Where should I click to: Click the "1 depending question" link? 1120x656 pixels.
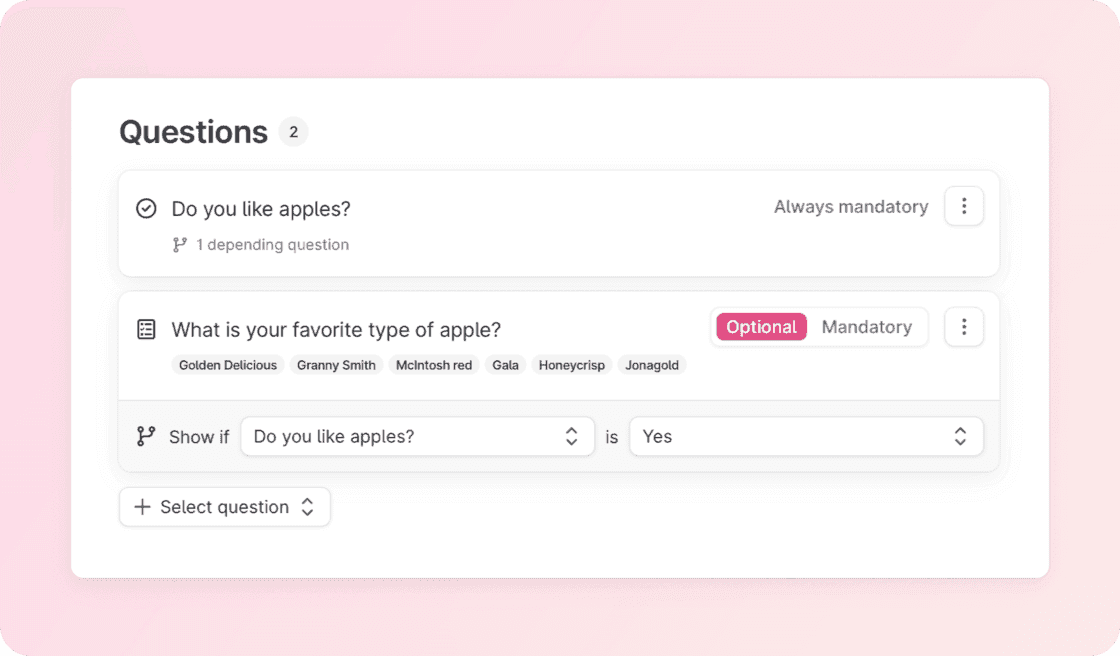pyautogui.click(x=272, y=245)
